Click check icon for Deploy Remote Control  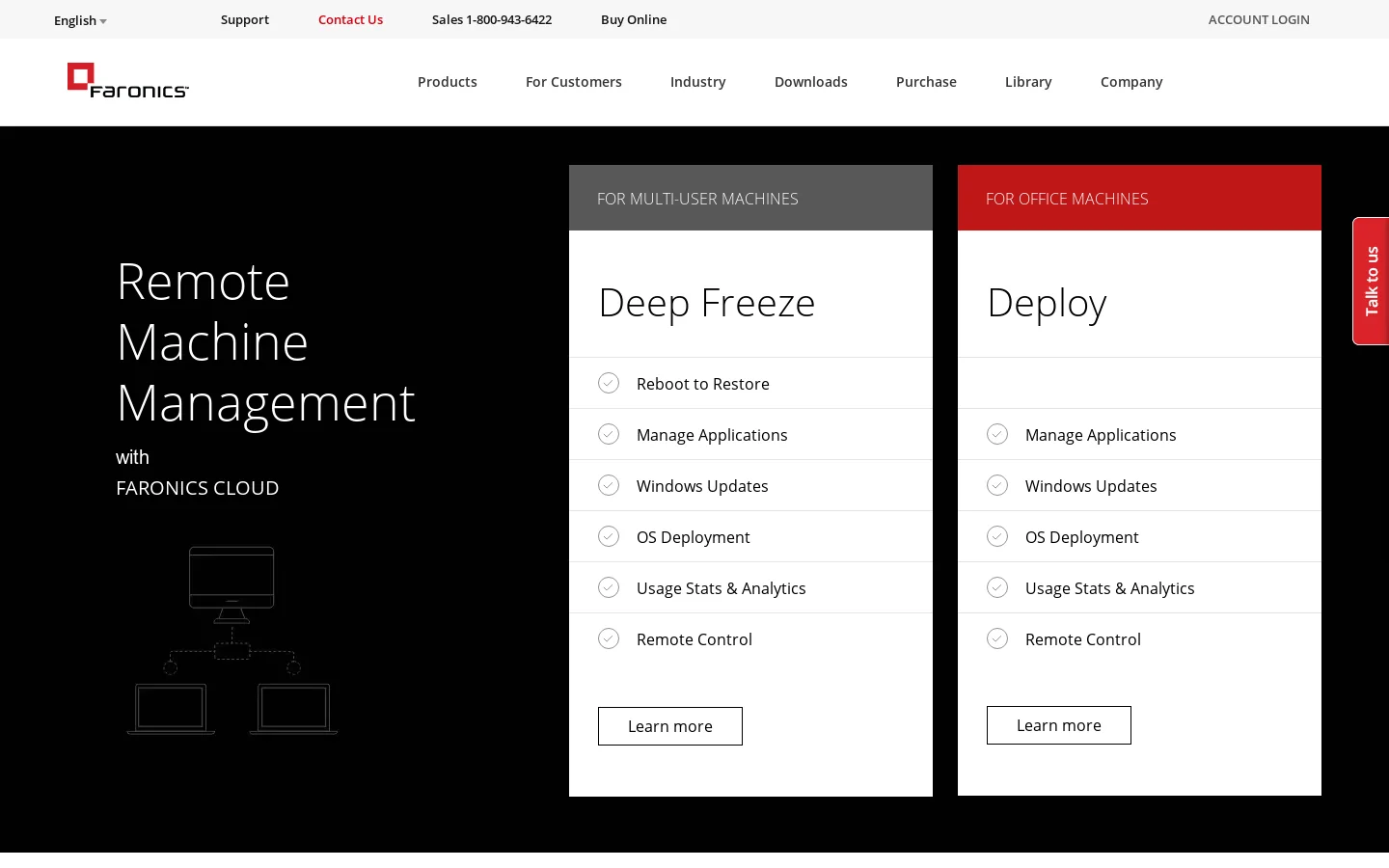997,638
